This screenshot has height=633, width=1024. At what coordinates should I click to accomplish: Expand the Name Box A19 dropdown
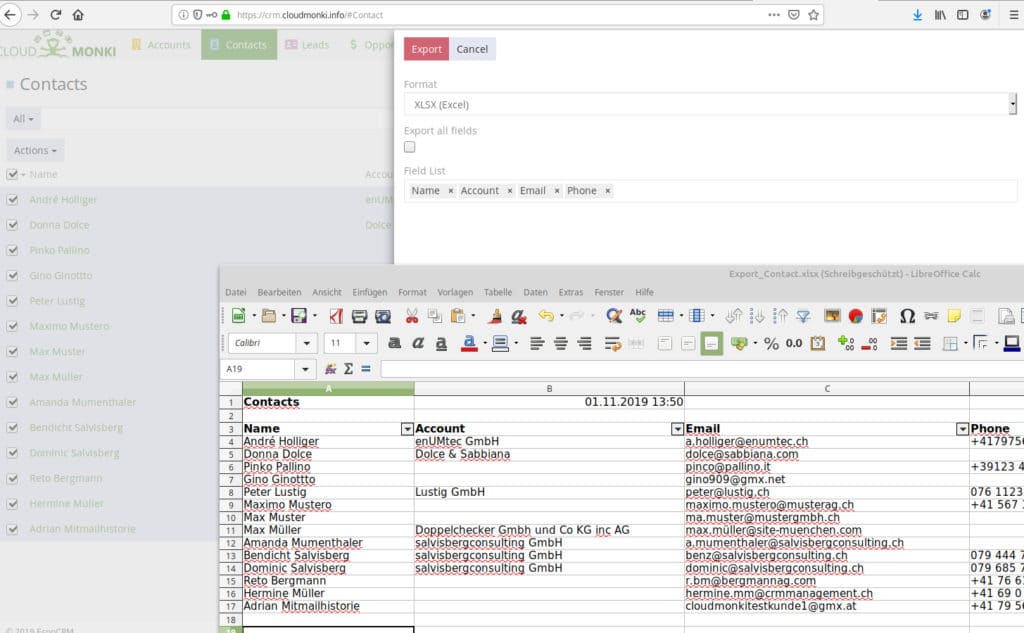click(x=305, y=369)
